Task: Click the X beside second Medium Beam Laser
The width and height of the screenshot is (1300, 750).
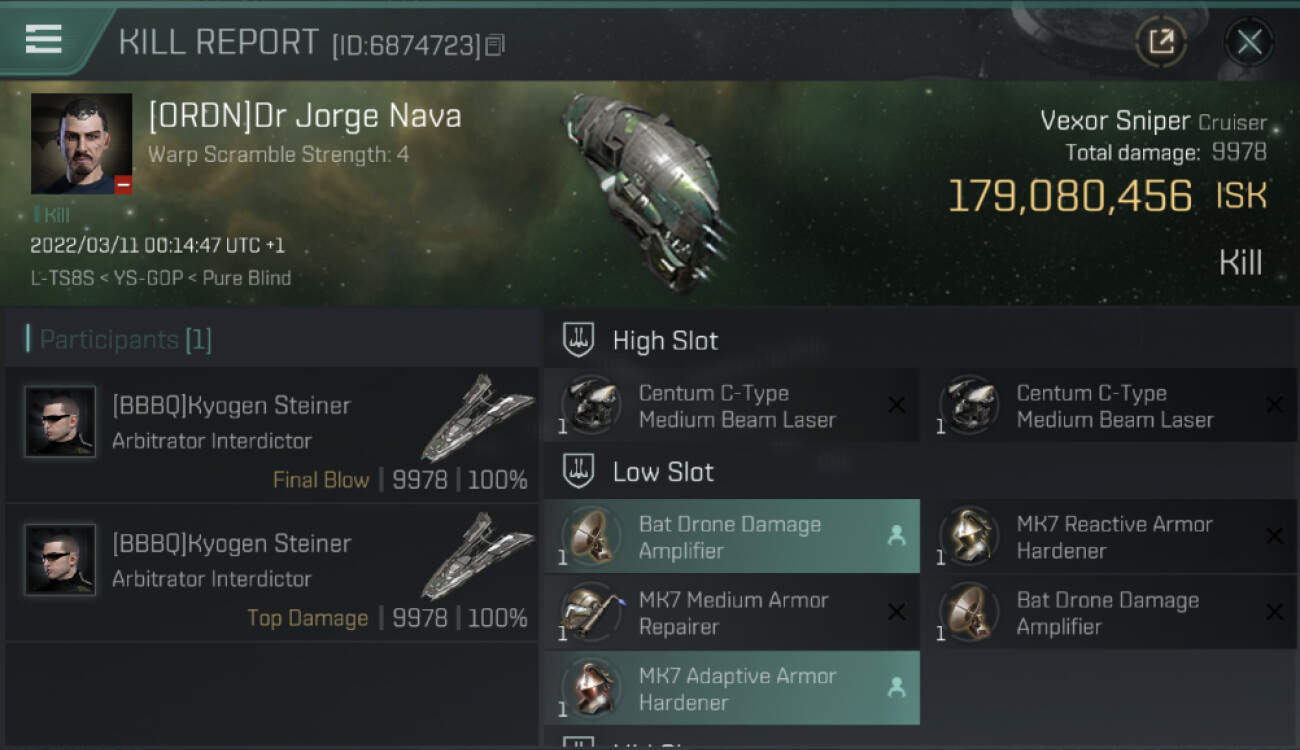Action: 1274,405
